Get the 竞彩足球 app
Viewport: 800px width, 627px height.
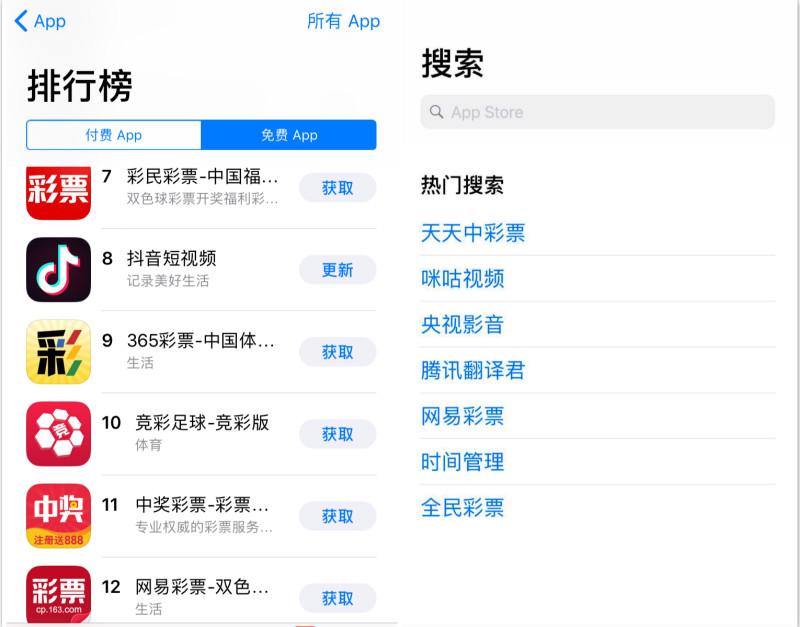[337, 434]
